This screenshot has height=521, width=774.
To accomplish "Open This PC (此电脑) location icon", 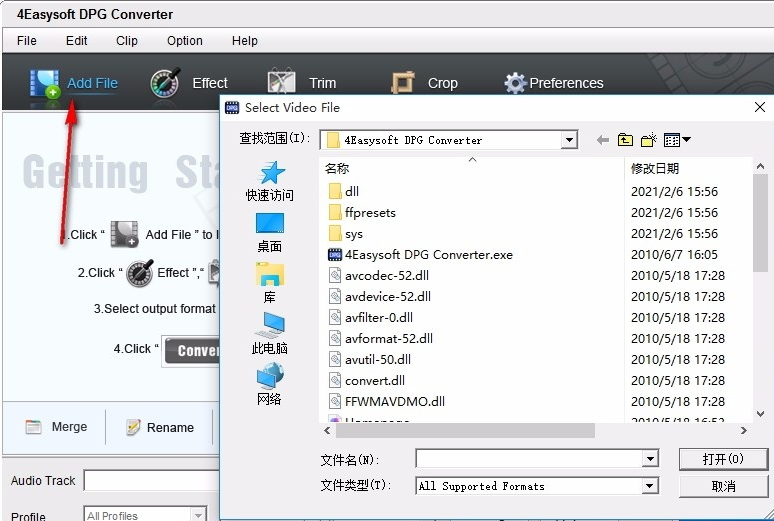I will point(270,325).
